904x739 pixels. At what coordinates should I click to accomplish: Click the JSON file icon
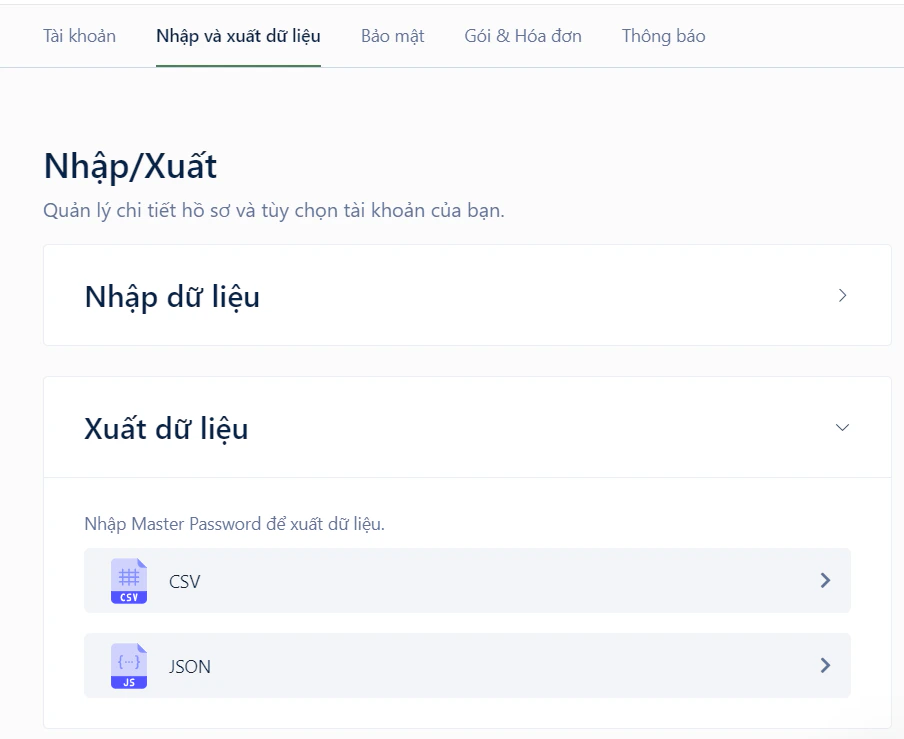click(127, 665)
